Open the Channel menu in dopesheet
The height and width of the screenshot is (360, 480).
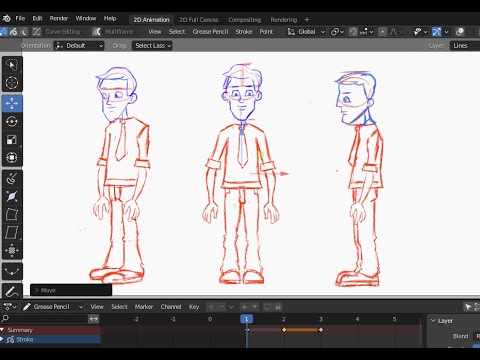tap(171, 307)
